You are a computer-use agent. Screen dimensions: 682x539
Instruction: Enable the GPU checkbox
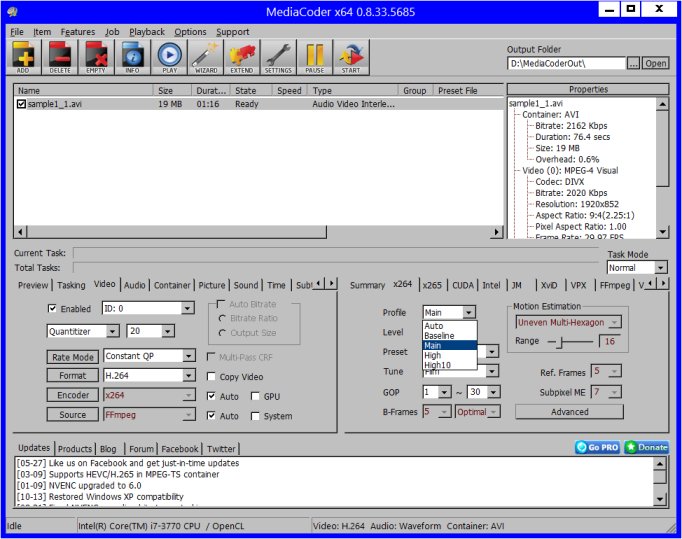[x=255, y=396]
